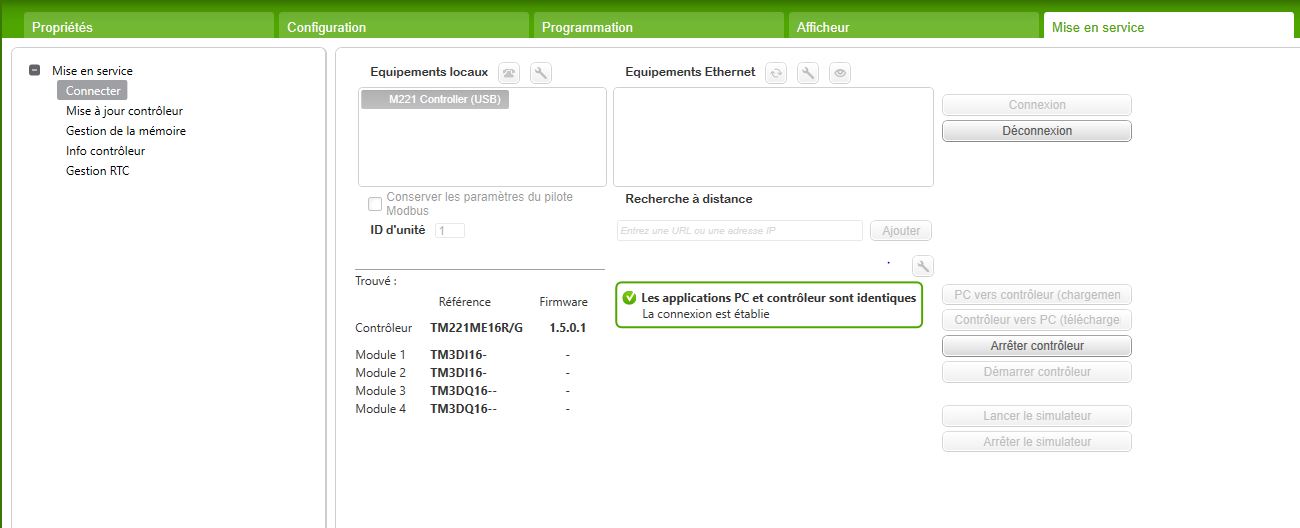Click the green checkmark connection status icon
Viewport: 1300px width, 528px height.
point(629,298)
